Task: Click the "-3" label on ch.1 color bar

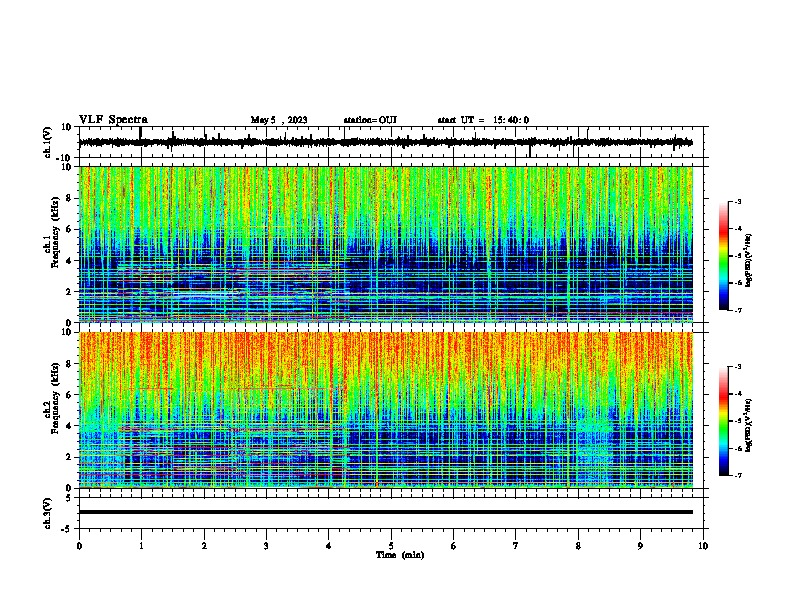Action: [737, 201]
